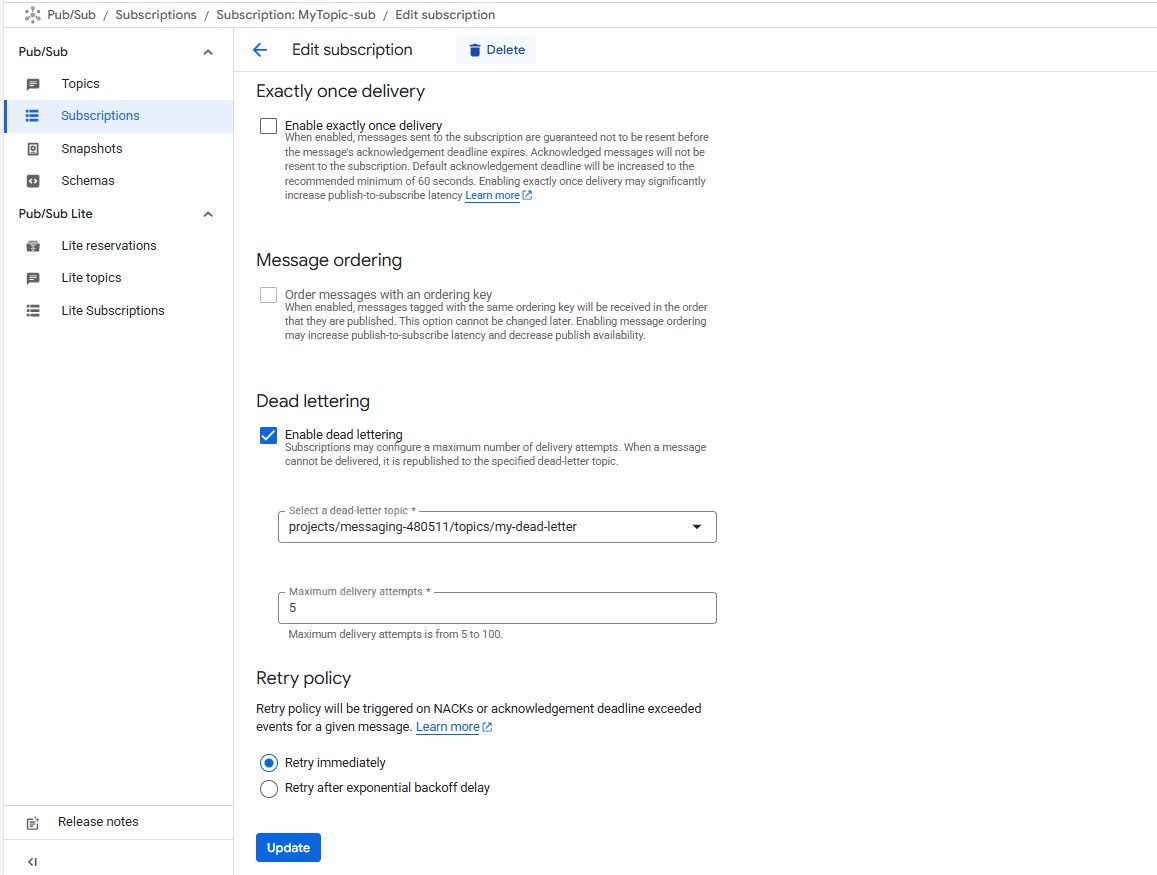Enable exactly once delivery checkbox

(268, 126)
